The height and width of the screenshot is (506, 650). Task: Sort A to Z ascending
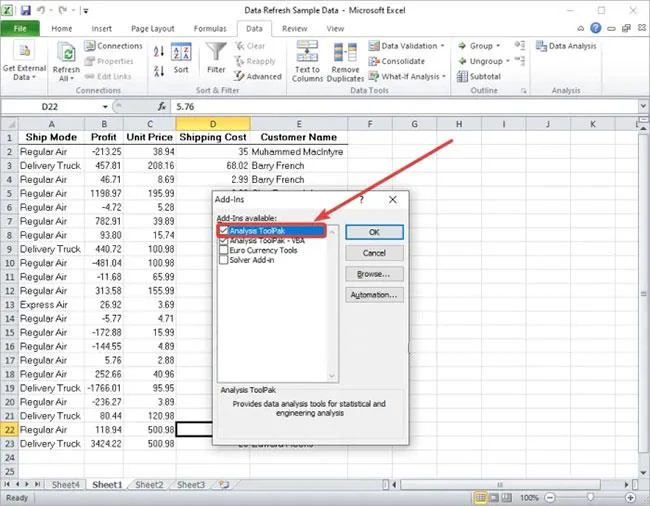(159, 51)
